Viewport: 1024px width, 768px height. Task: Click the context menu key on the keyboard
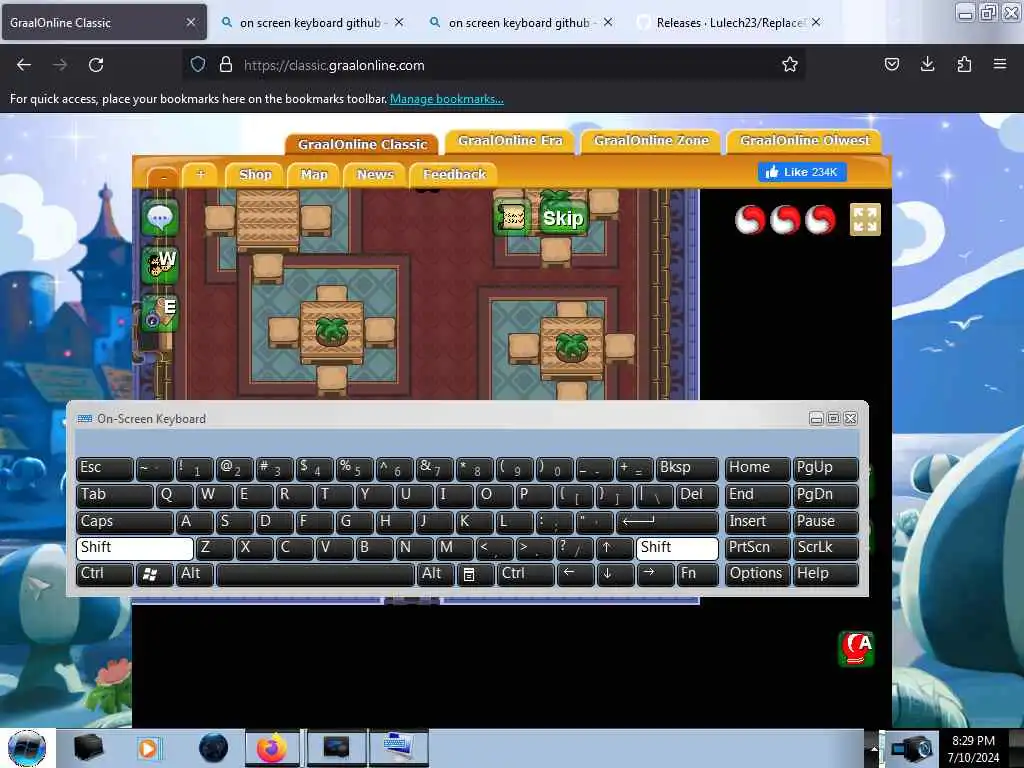(475, 574)
